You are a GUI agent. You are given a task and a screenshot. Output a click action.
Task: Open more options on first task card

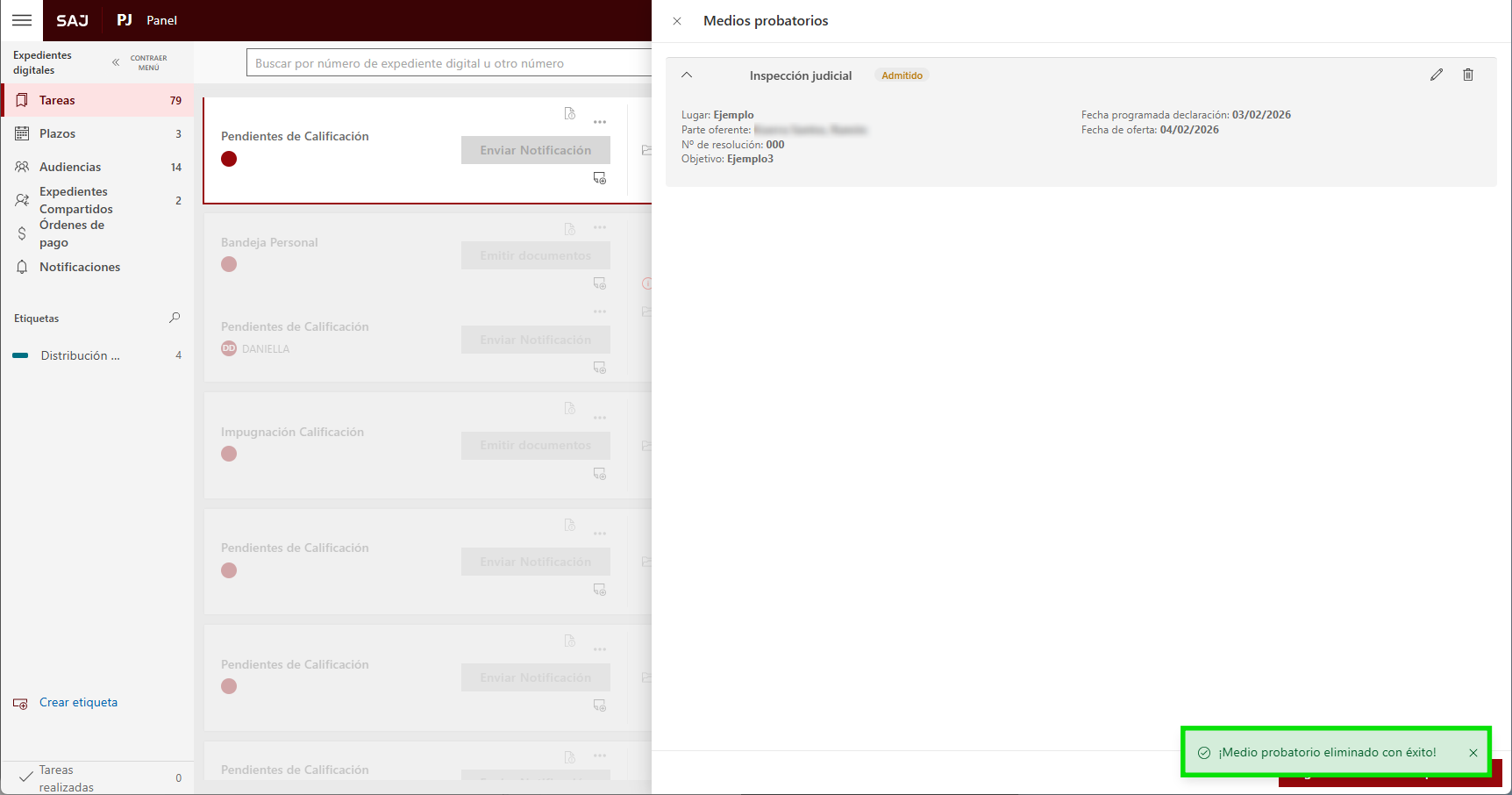600,122
